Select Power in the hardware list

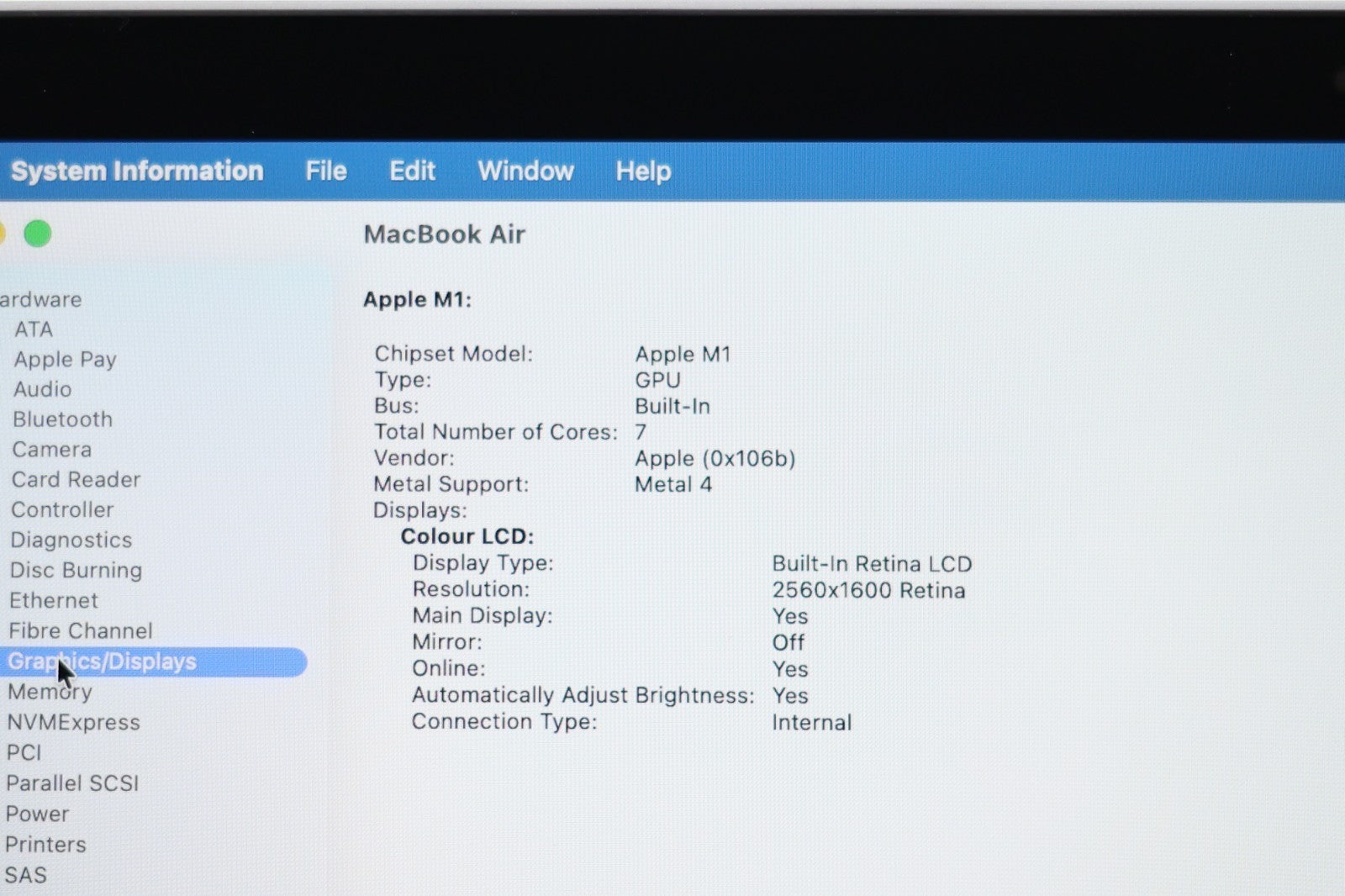[x=37, y=814]
